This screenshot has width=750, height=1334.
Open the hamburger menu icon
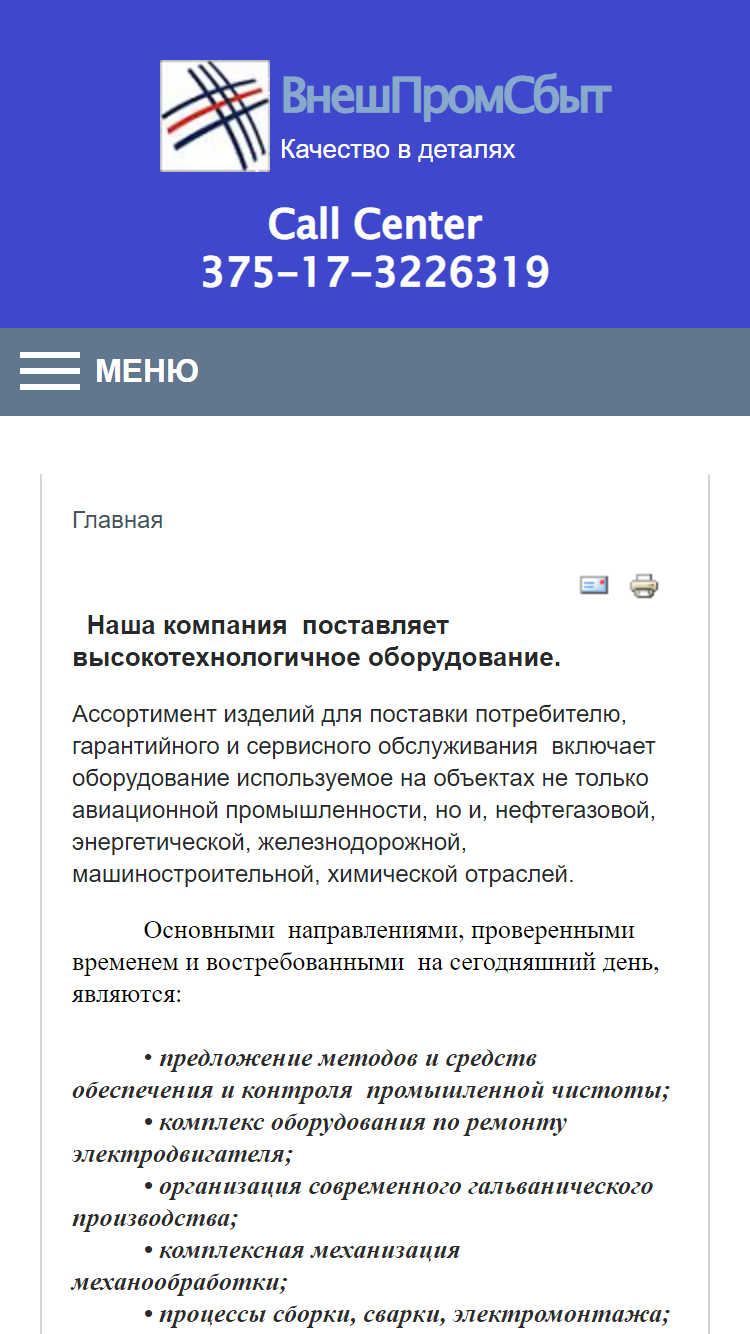(49, 371)
